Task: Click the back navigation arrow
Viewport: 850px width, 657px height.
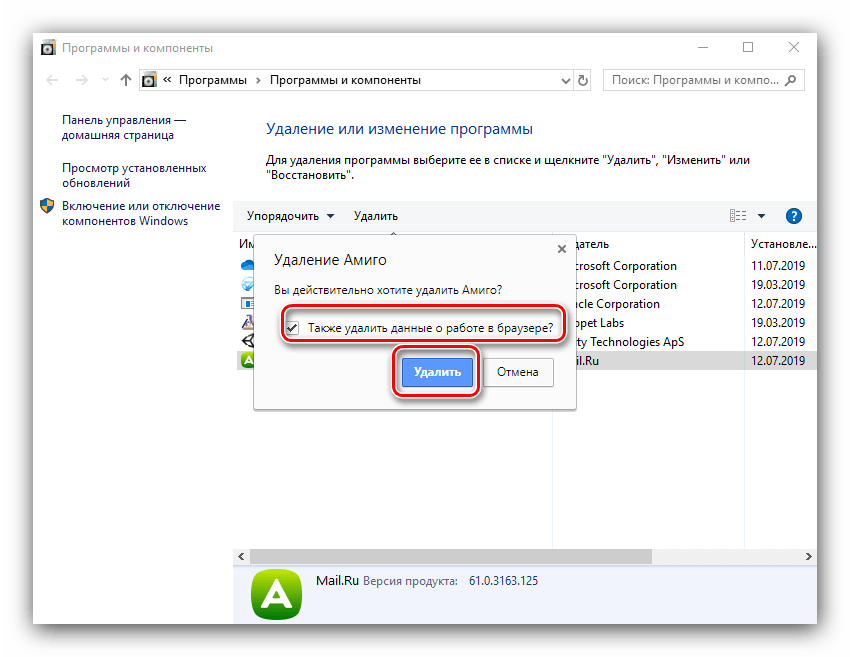Action: [x=53, y=80]
